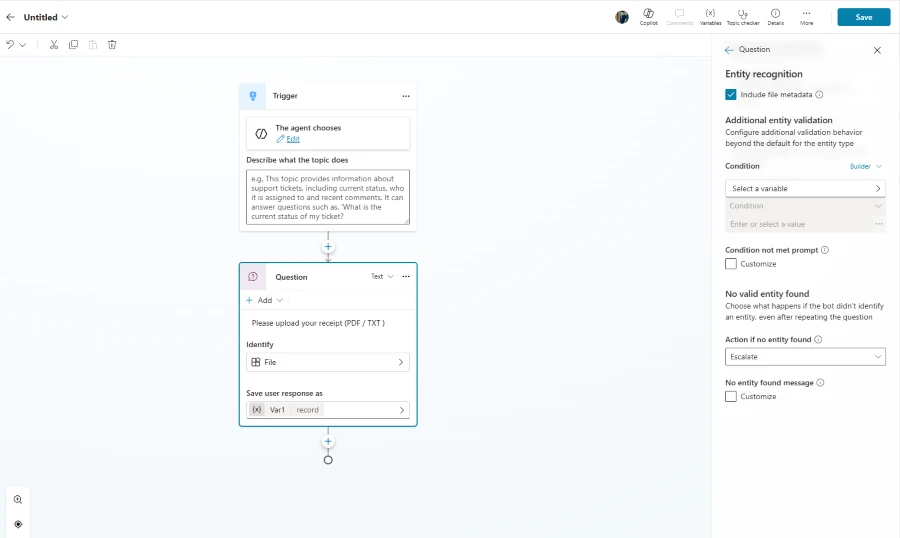Show topic Details
Screen dimensions: 900x538
[x=775, y=16]
